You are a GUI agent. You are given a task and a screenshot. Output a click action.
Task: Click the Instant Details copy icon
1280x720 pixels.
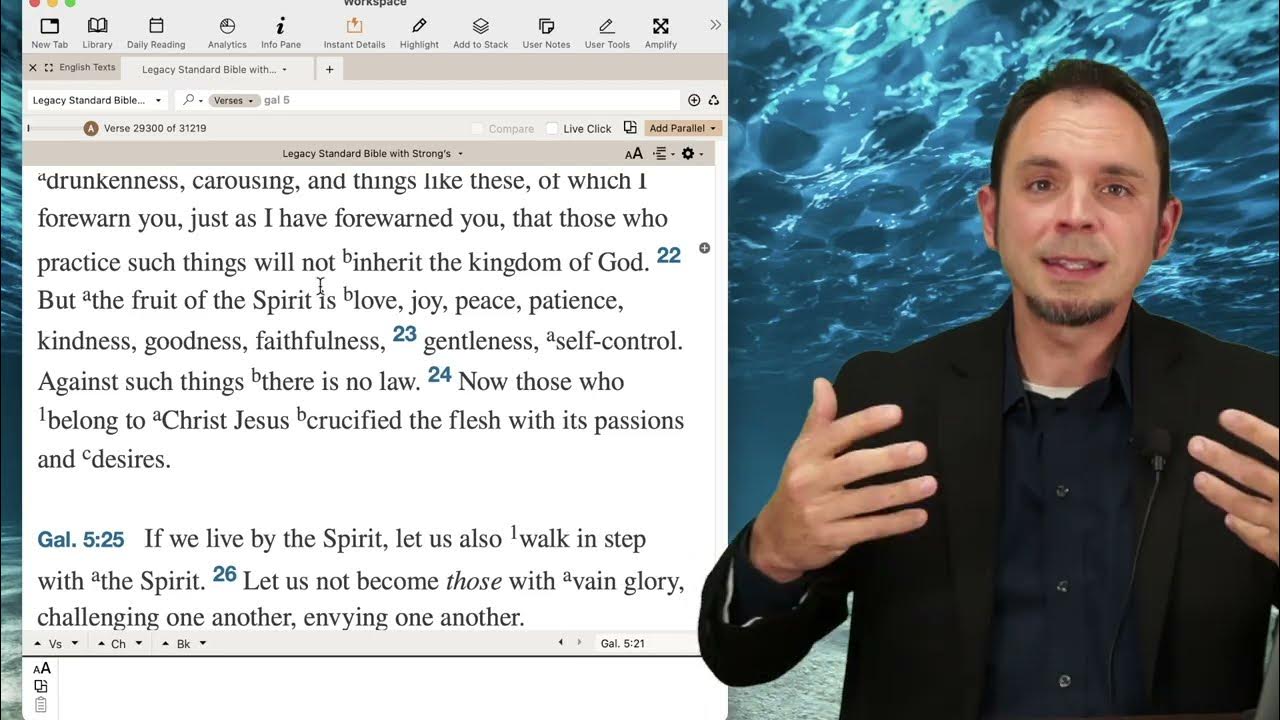[41, 686]
